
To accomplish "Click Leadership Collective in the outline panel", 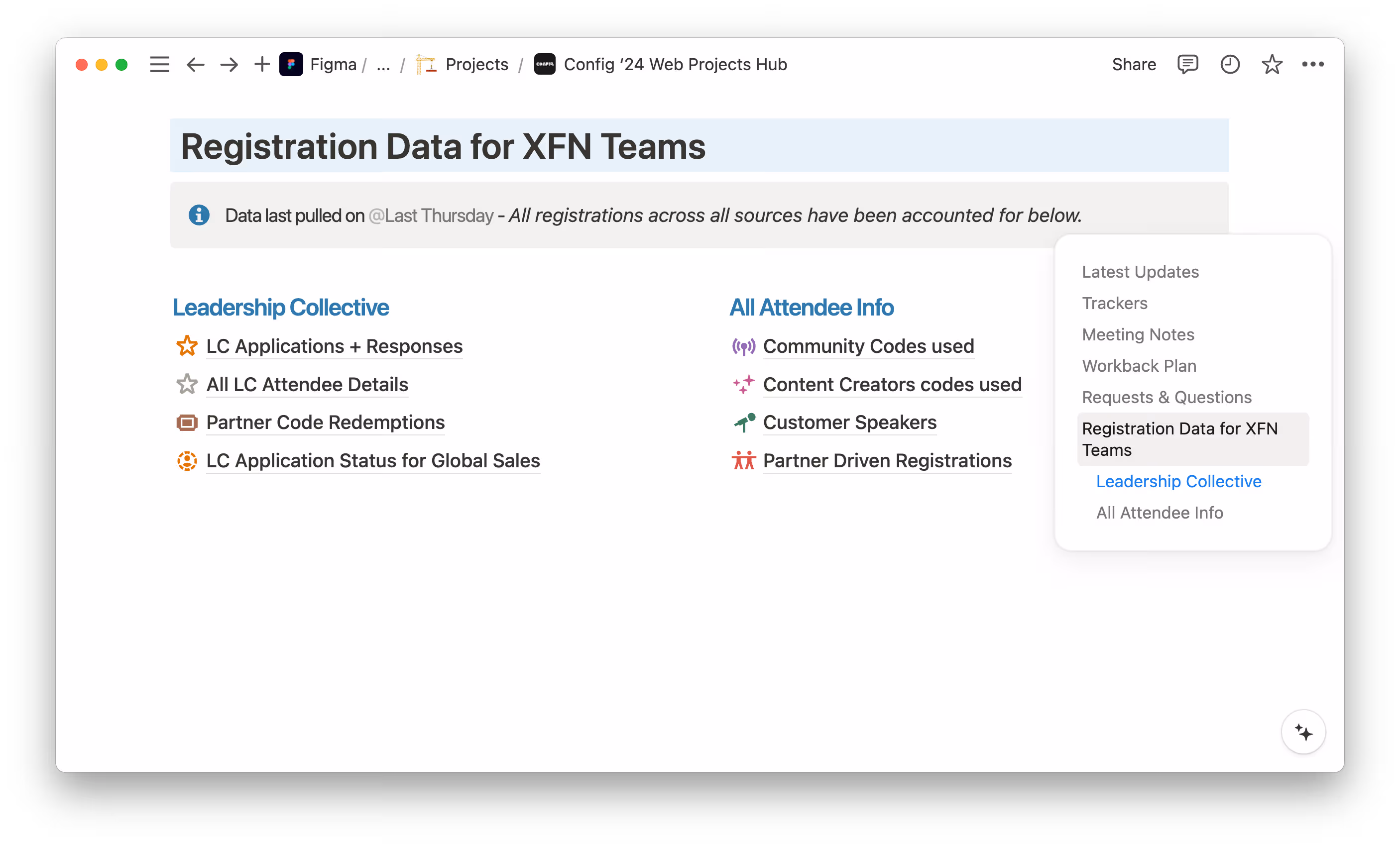I will pos(1178,481).
